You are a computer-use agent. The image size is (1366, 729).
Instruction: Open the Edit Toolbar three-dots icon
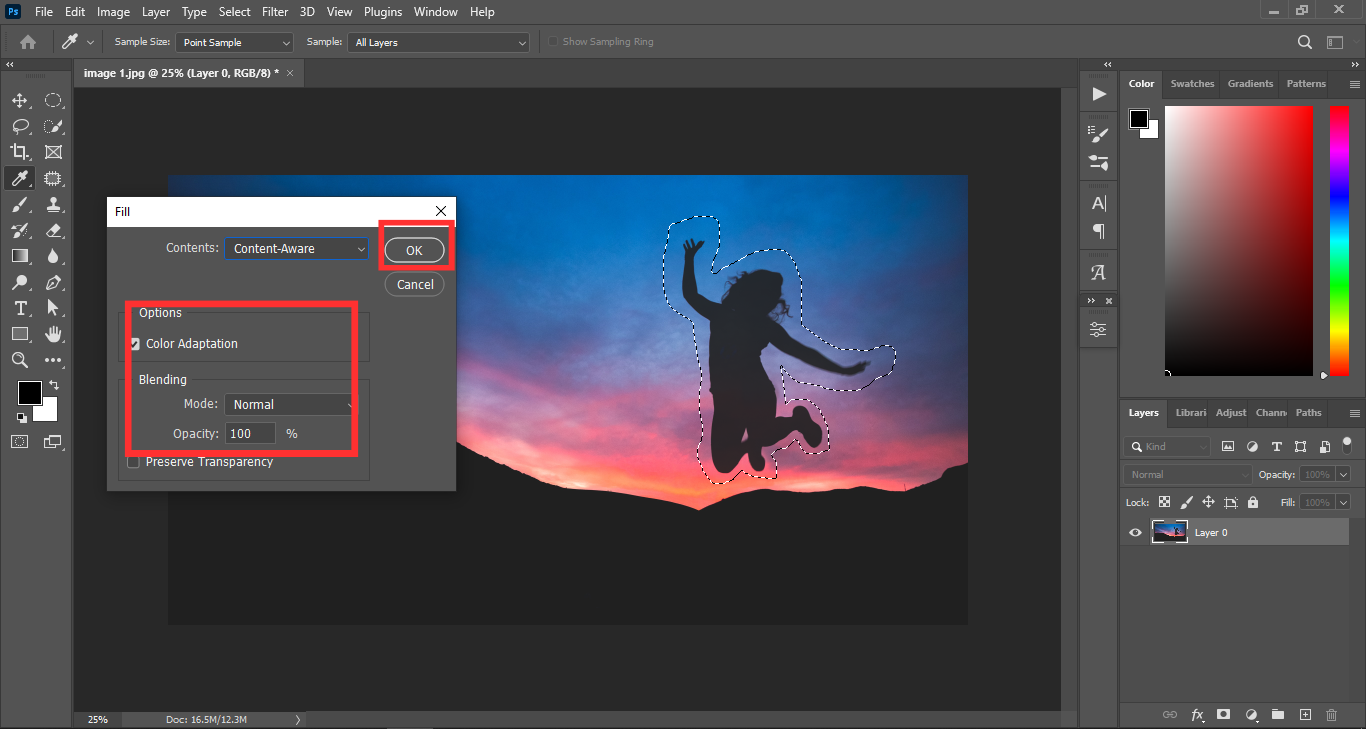click(x=53, y=360)
